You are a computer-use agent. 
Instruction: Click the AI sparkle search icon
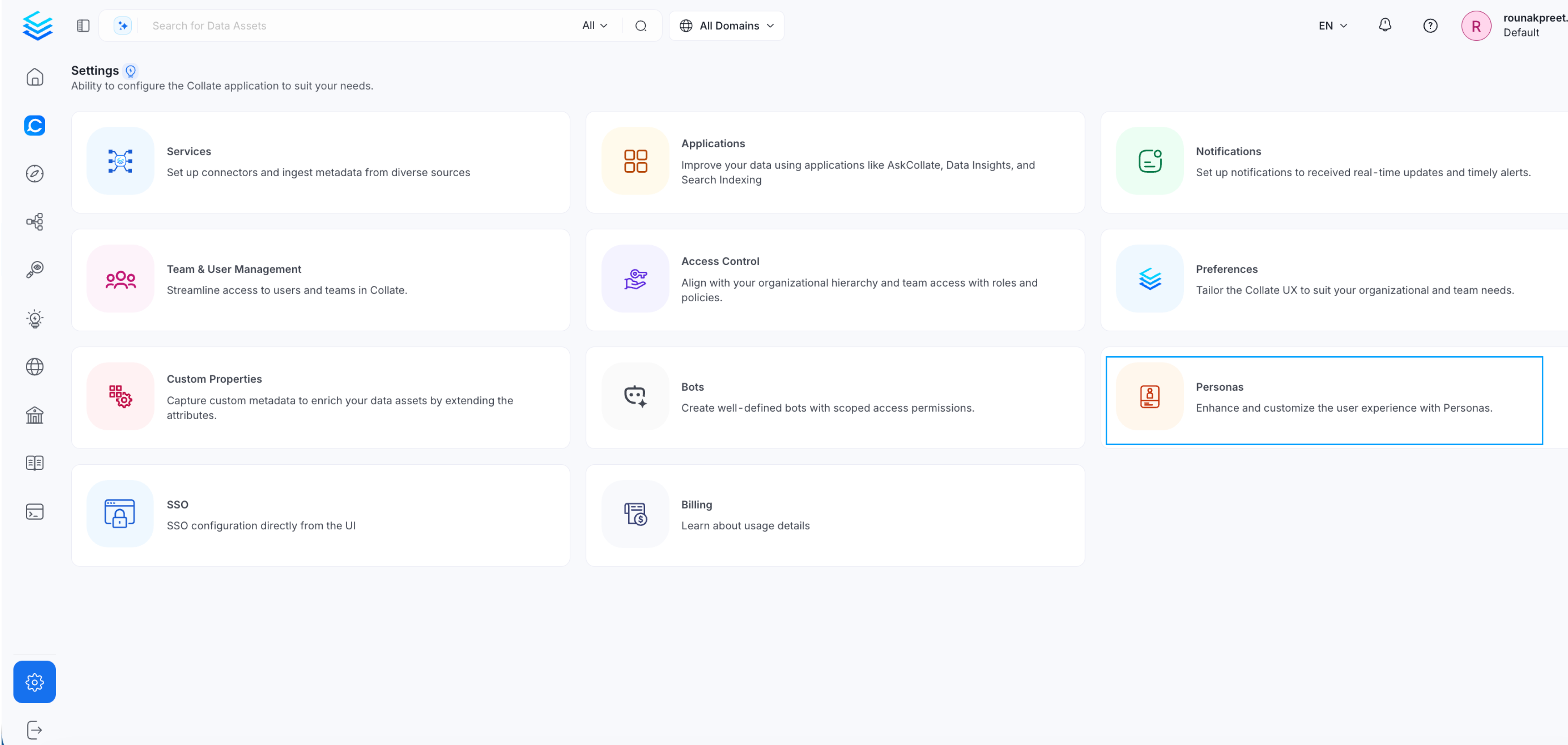click(x=123, y=26)
